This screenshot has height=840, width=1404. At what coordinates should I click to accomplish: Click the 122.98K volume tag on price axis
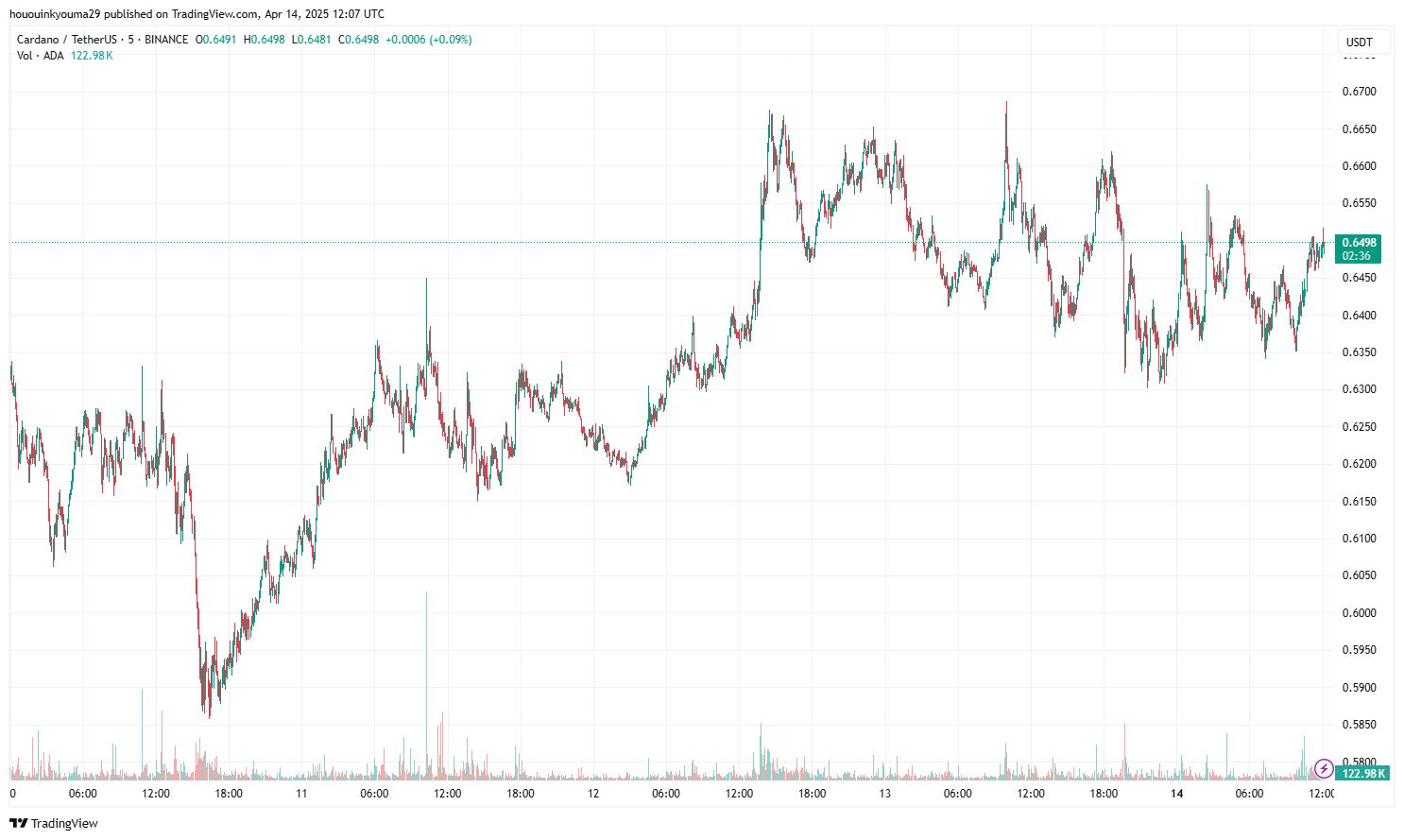tap(1363, 774)
